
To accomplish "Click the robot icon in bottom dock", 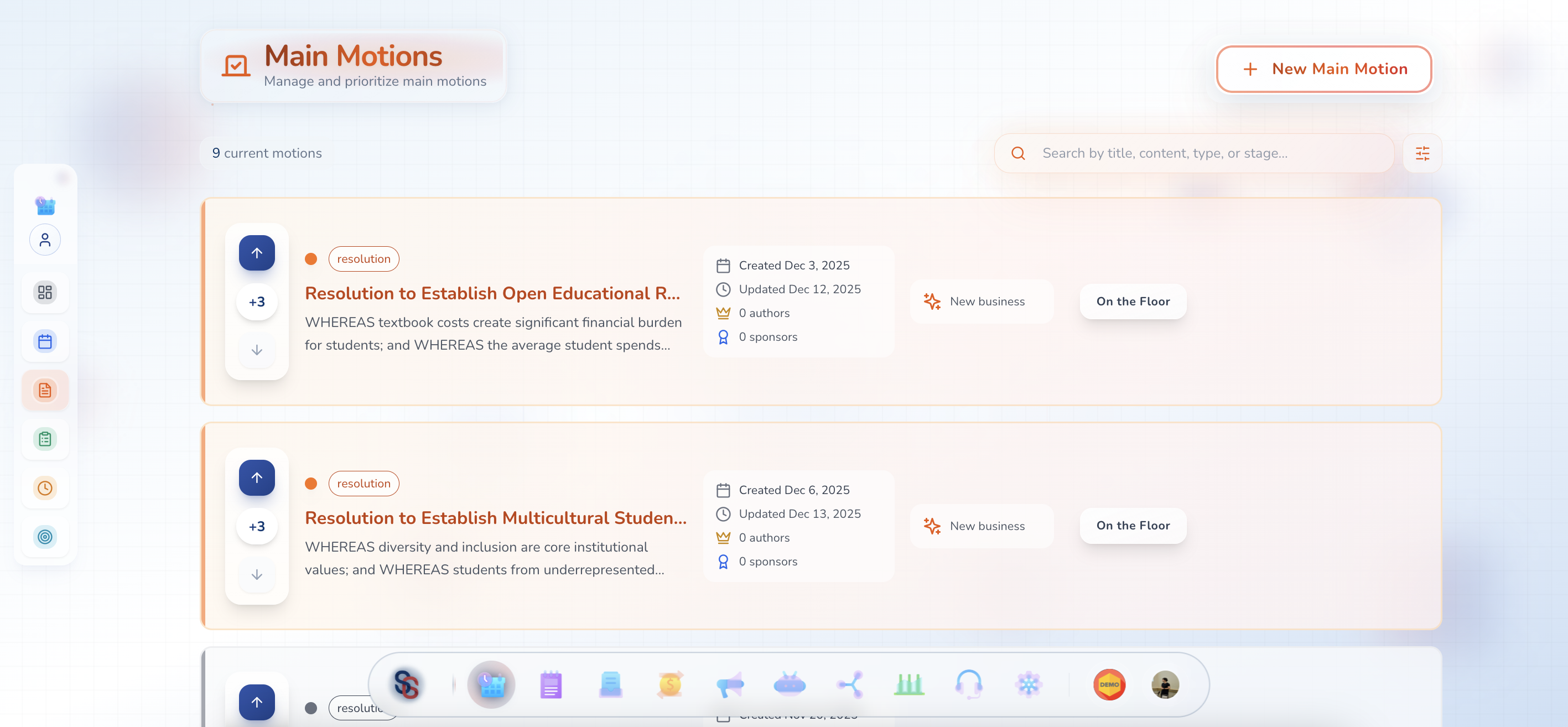I will [x=790, y=685].
